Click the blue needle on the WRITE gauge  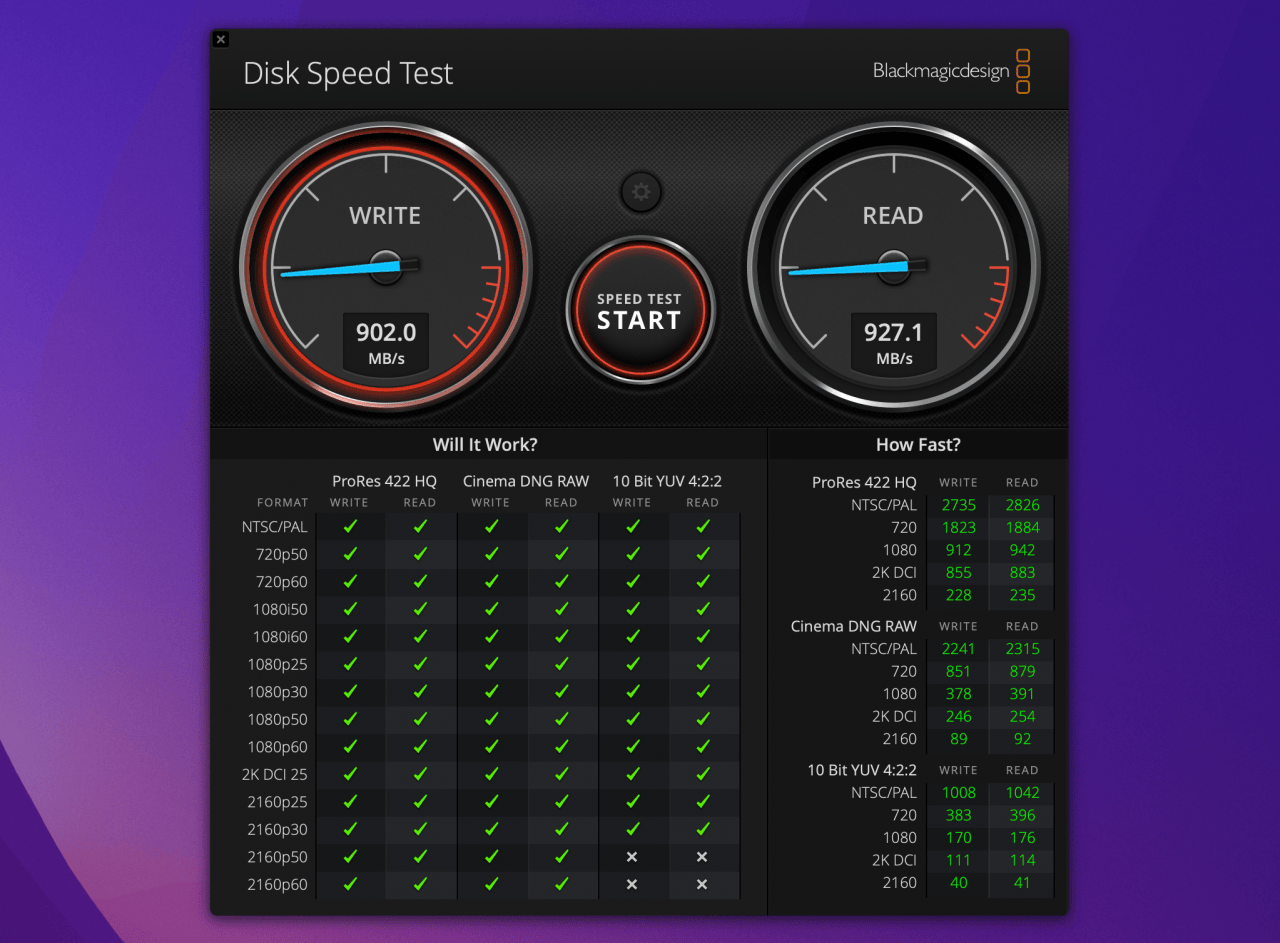[x=341, y=268]
